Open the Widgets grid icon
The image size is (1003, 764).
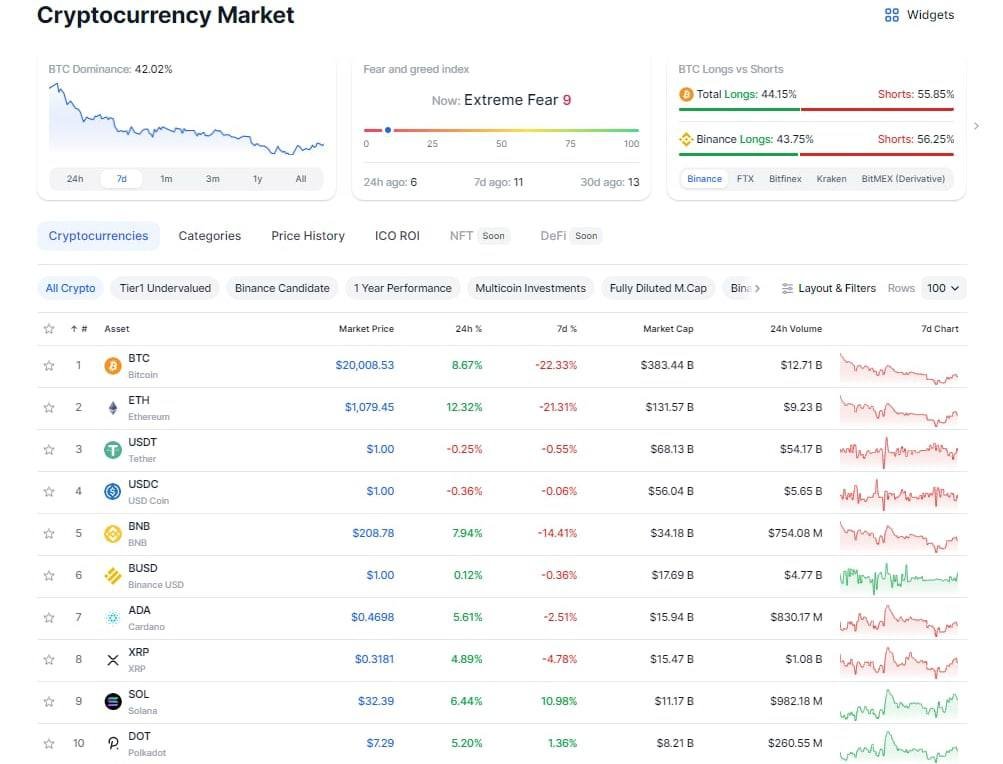pyautogui.click(x=892, y=15)
